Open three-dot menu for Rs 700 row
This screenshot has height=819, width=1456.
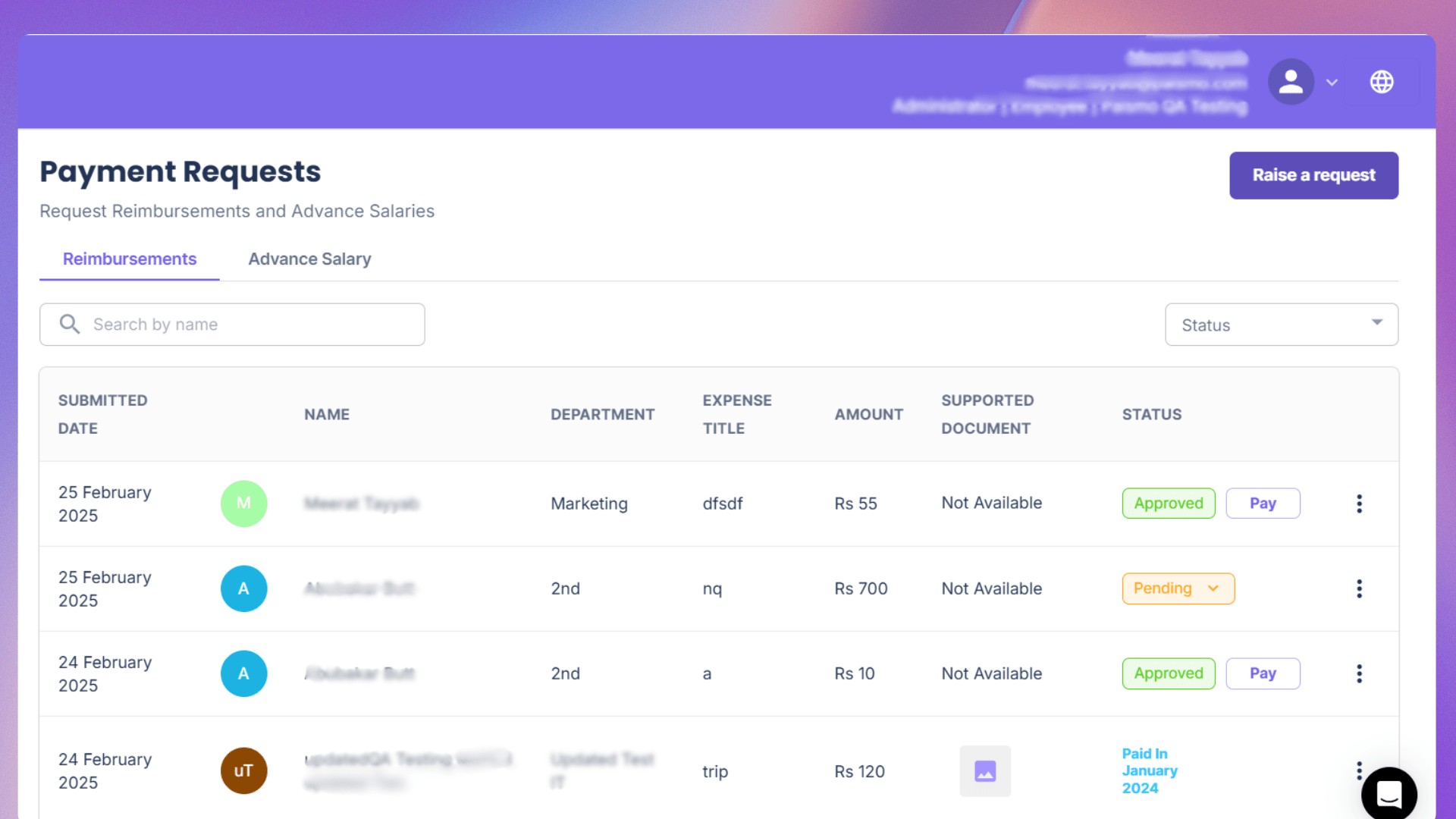pos(1359,588)
